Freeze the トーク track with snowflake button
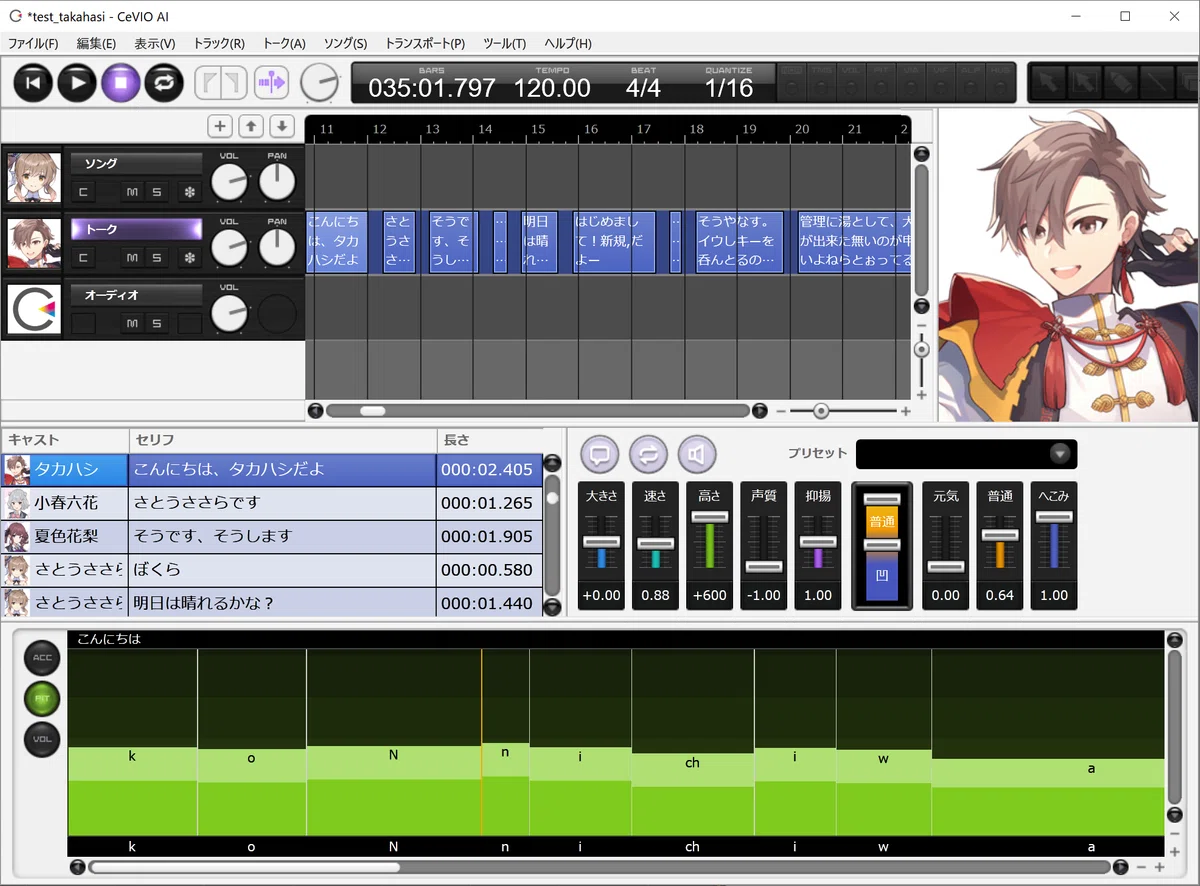The width and height of the screenshot is (1200, 886). 189,258
